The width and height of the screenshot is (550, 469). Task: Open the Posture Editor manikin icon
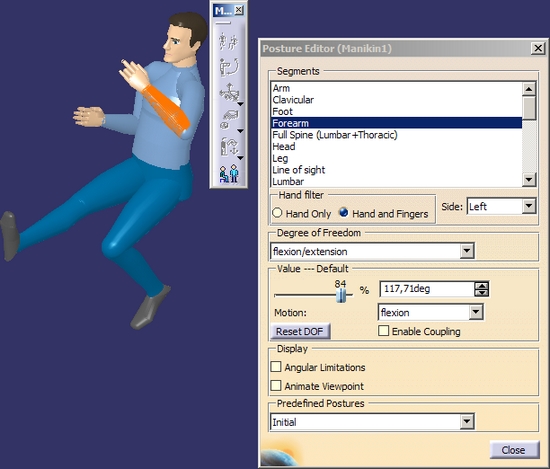[x=229, y=41]
